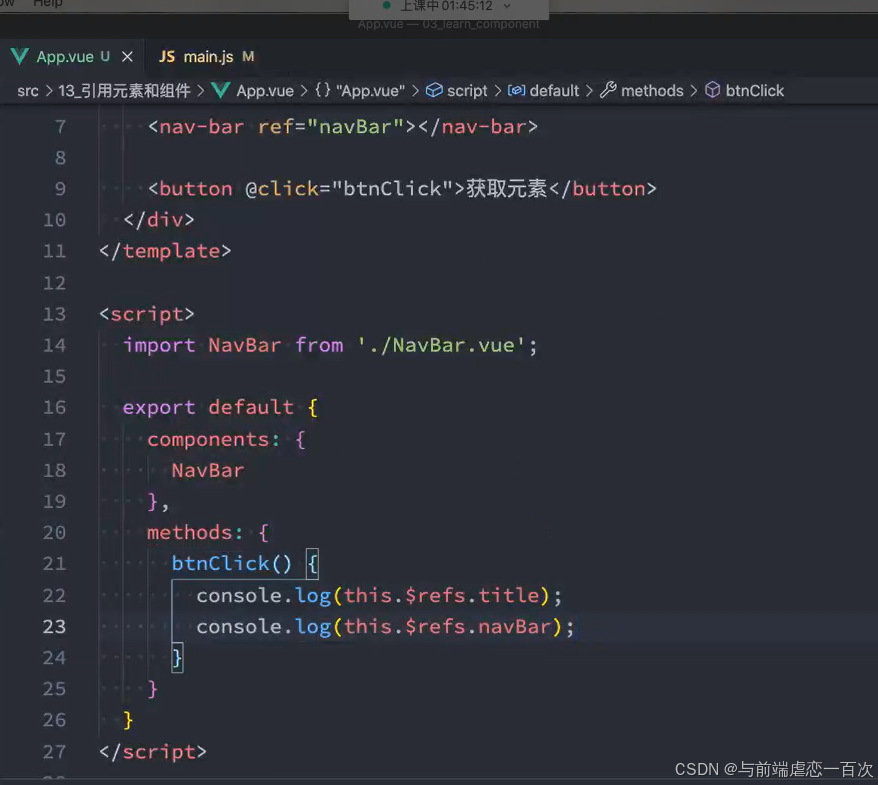This screenshot has width=878, height=785.
Task: Expand the chevron before methods in breadcrumb
Action: coord(589,91)
